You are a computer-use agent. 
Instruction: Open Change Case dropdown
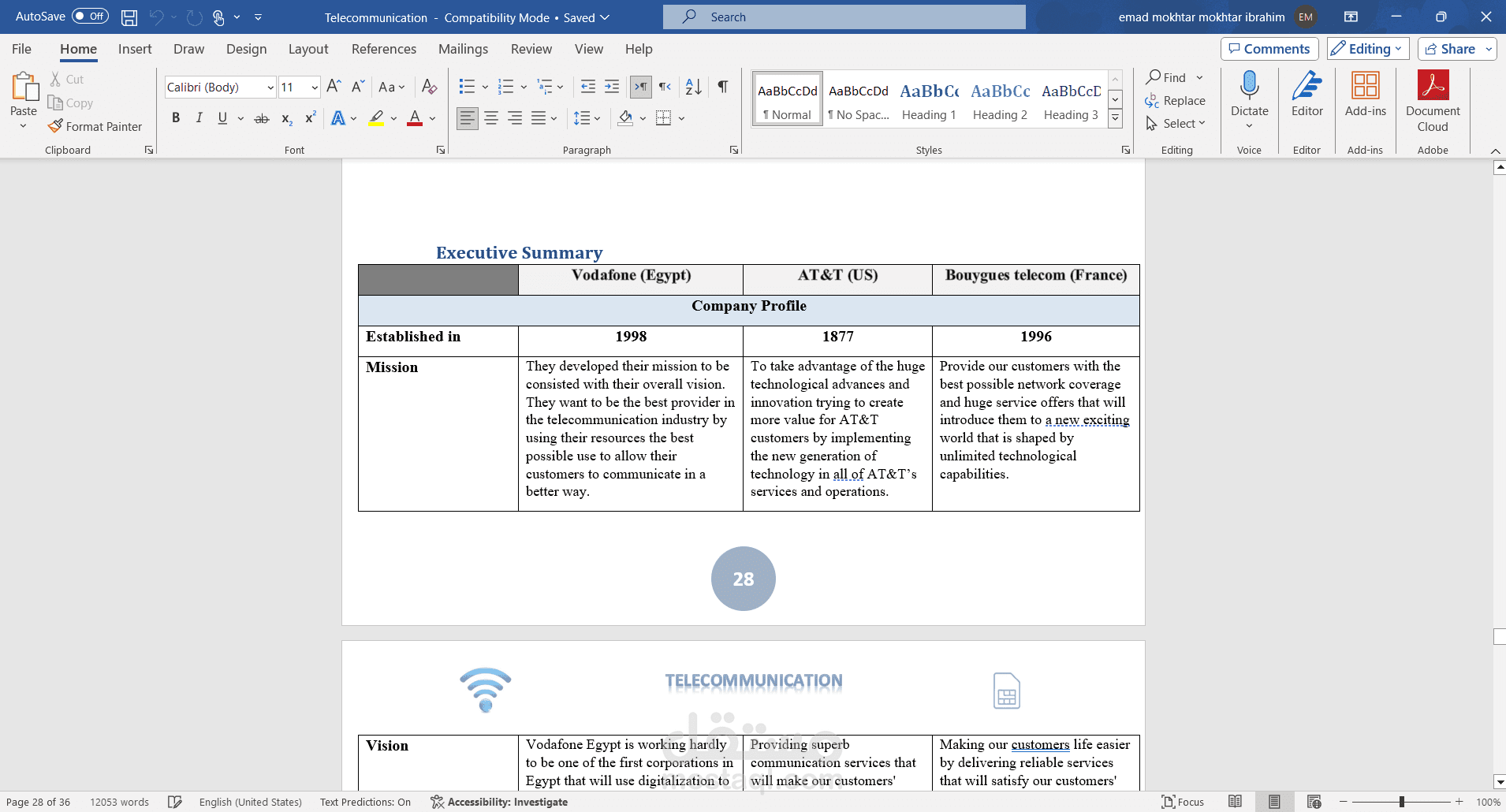coord(392,87)
